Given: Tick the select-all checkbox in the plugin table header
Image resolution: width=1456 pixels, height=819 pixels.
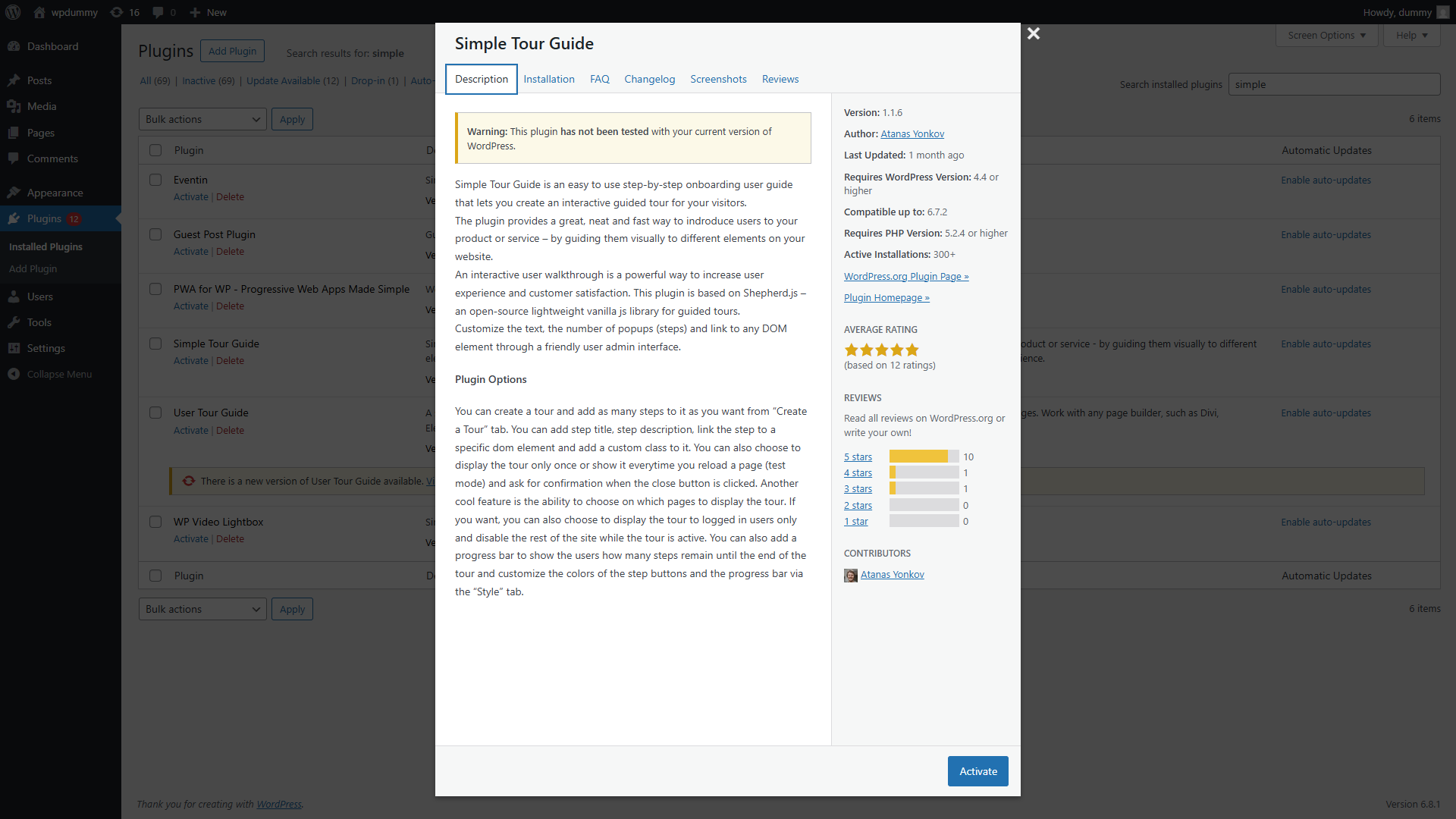Looking at the screenshot, I should point(155,150).
